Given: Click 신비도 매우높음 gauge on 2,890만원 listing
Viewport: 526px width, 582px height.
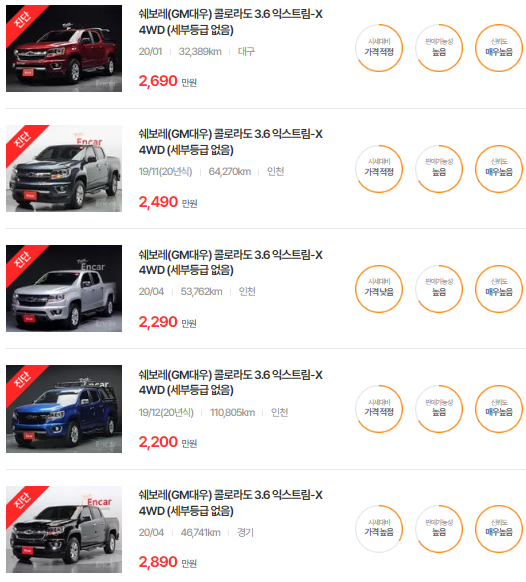Looking at the screenshot, I should click(x=499, y=529).
